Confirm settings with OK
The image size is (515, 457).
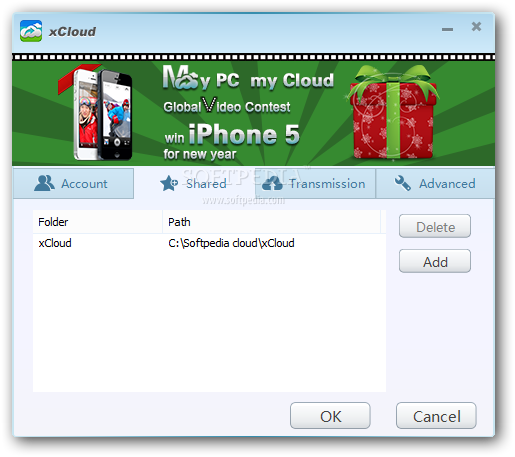(330, 416)
